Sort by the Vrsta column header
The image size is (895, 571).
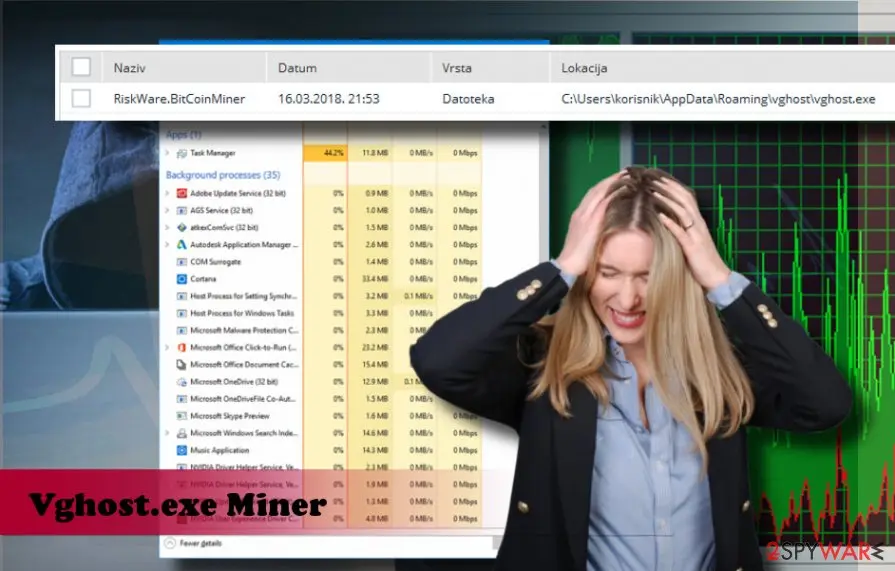click(x=457, y=68)
